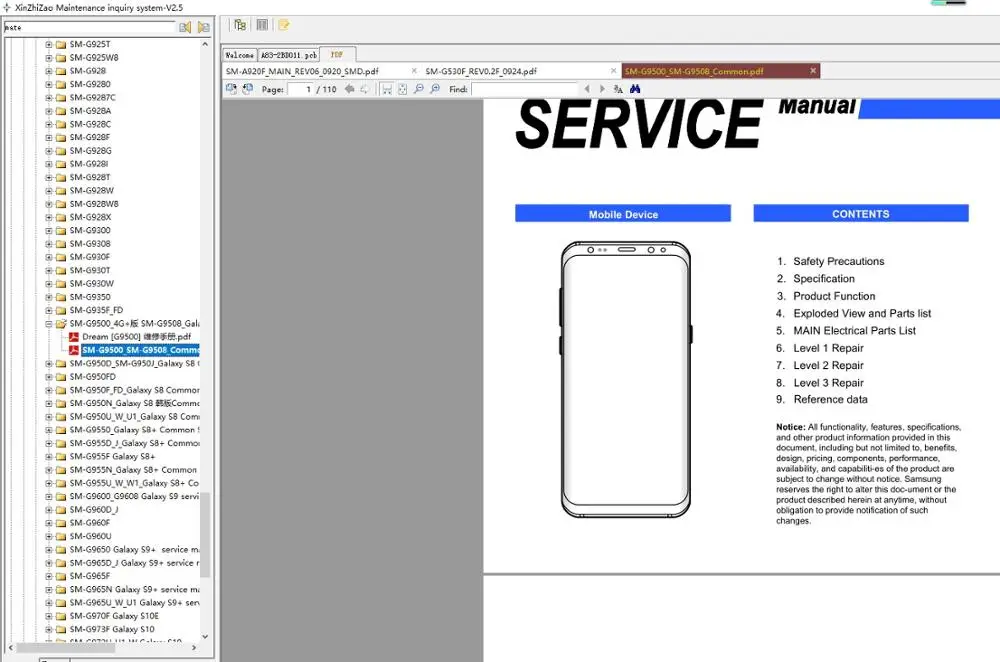Click search previous icon beside the tree filter
Screen dimensions: 1000x662
pos(185,27)
